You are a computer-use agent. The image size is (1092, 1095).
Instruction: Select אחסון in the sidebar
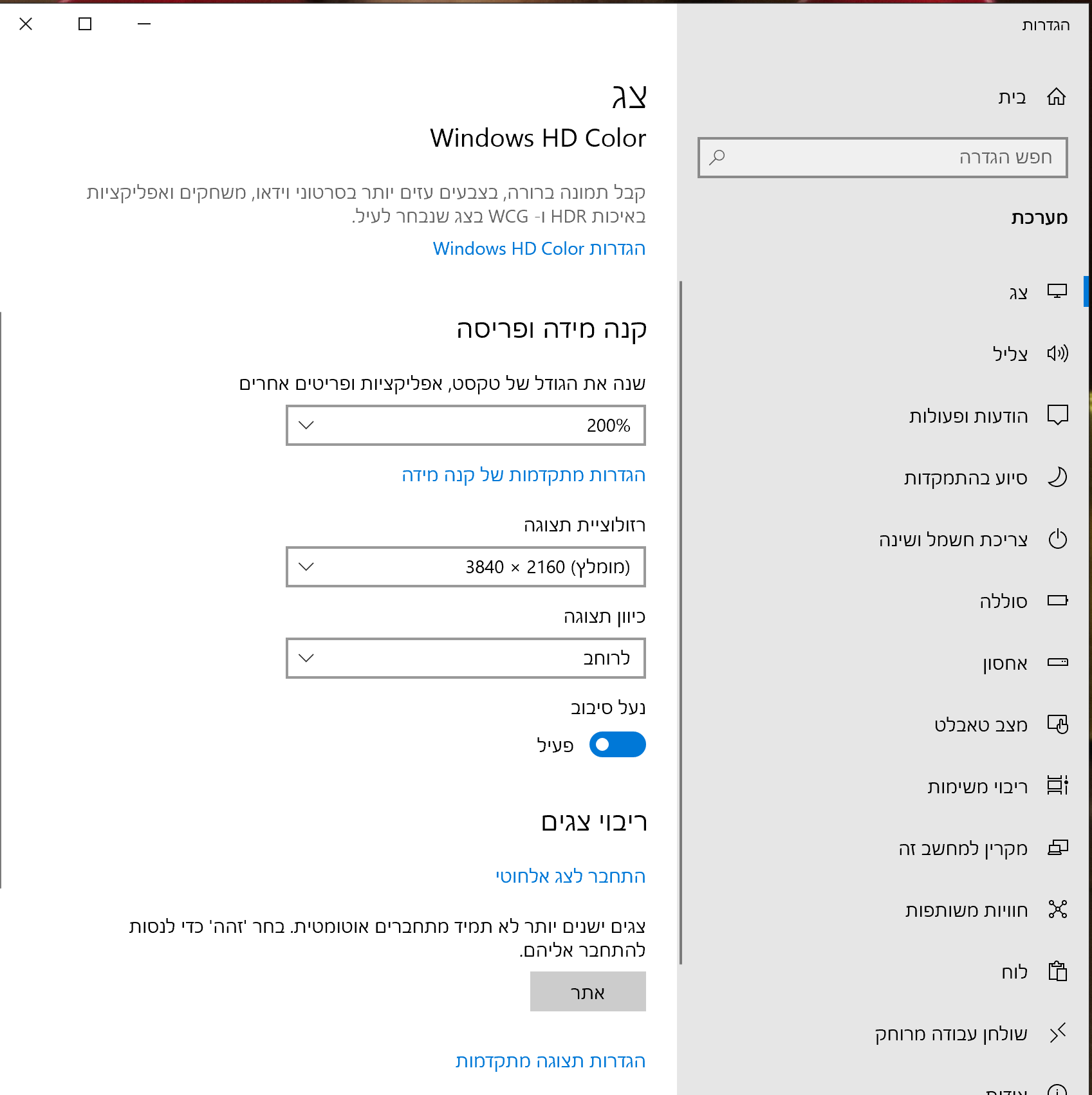pyautogui.click(x=883, y=662)
